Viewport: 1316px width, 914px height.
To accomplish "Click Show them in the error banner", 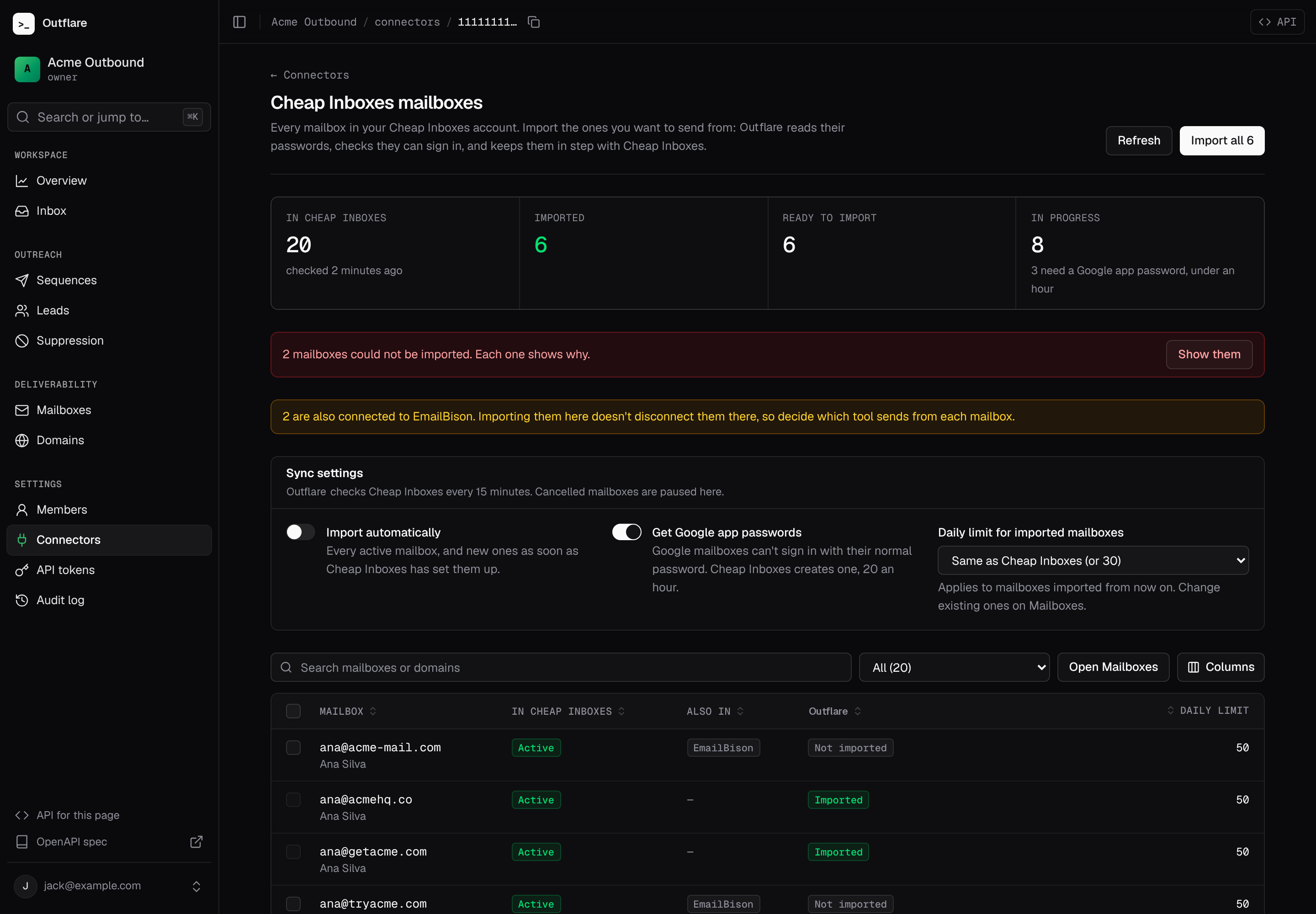I will 1209,355.
